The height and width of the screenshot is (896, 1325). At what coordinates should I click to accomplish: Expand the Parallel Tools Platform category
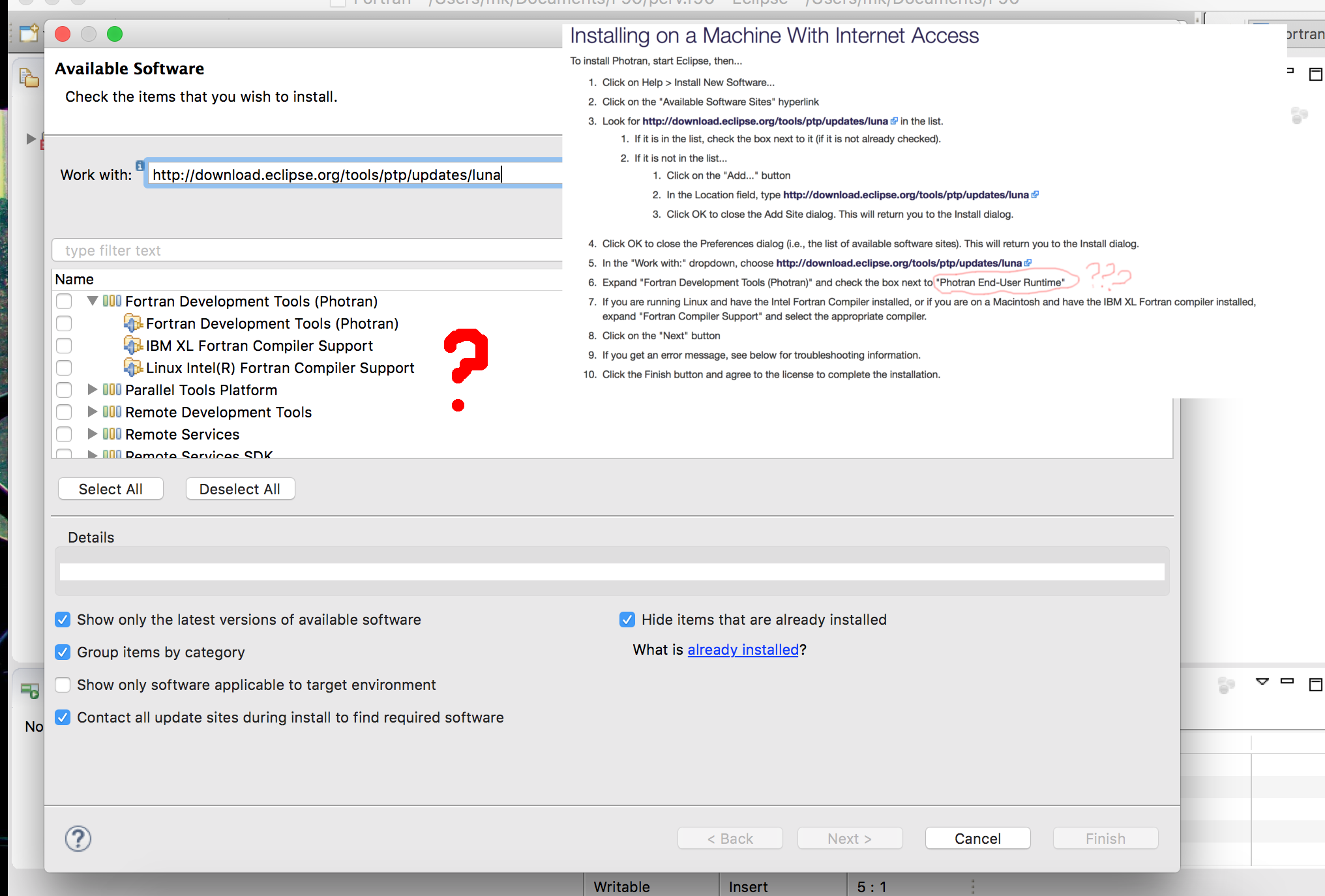[93, 390]
